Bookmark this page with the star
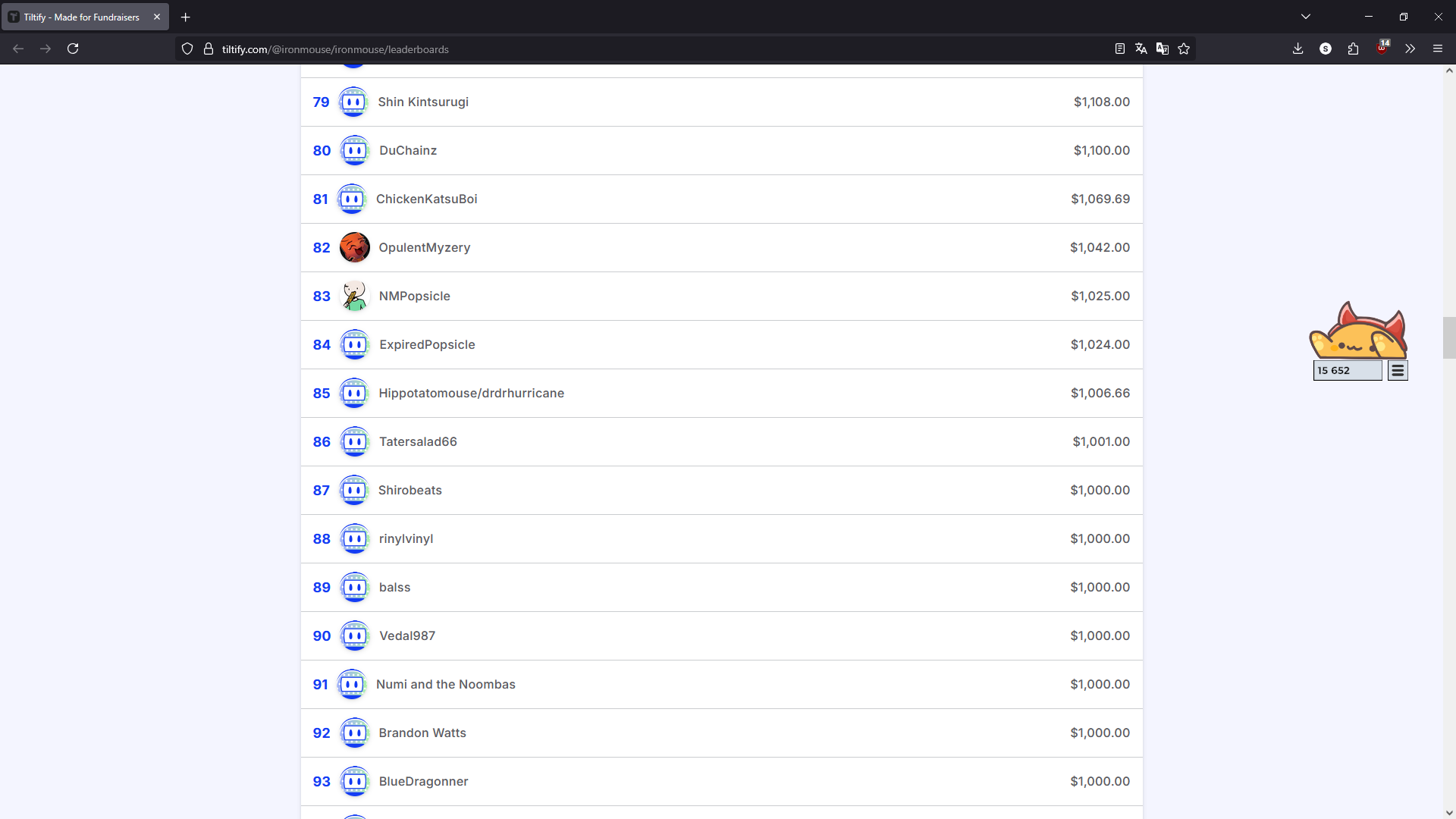The height and width of the screenshot is (819, 1456). click(x=1184, y=49)
